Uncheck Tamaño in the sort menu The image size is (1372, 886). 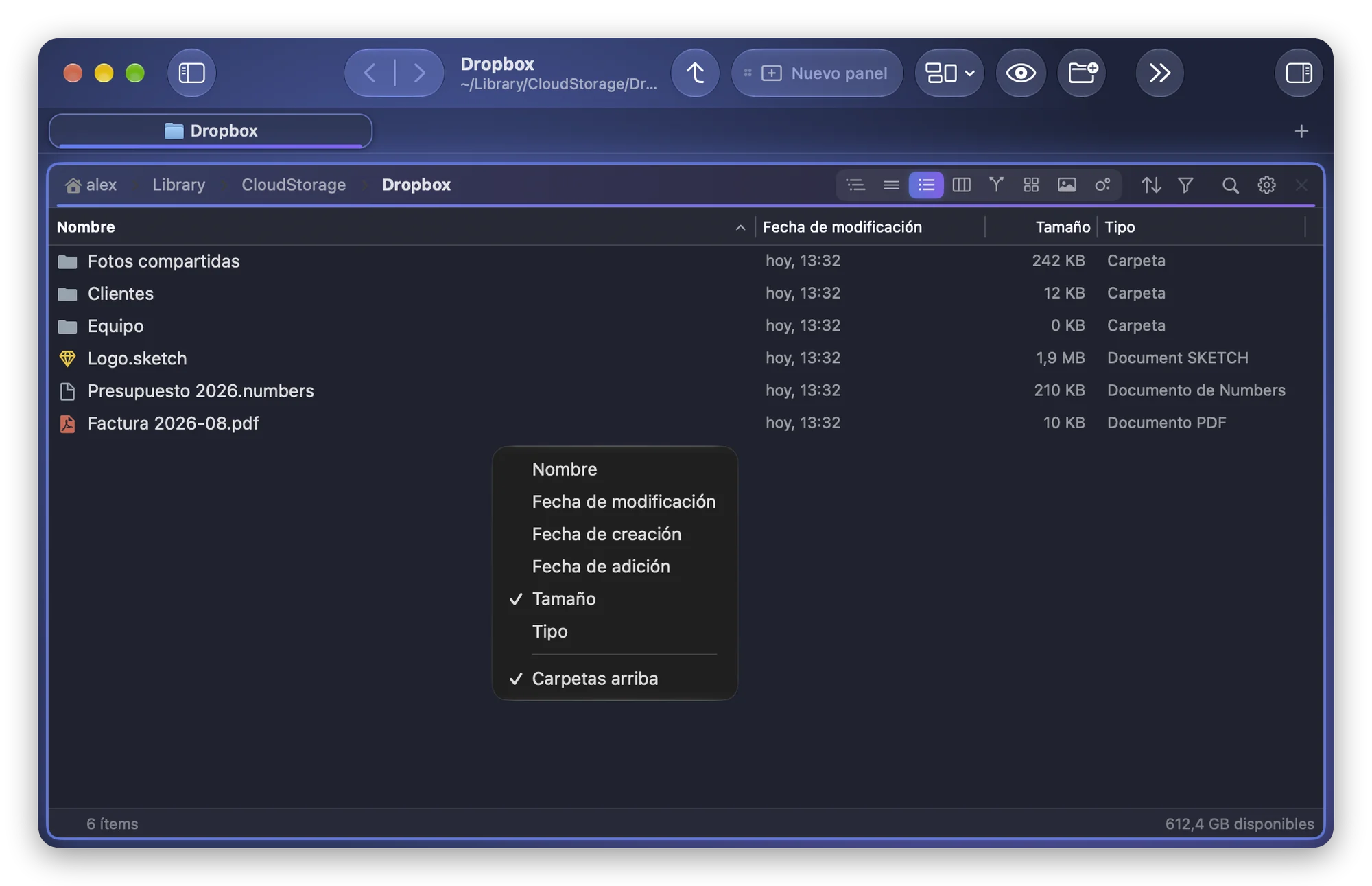click(x=615, y=599)
